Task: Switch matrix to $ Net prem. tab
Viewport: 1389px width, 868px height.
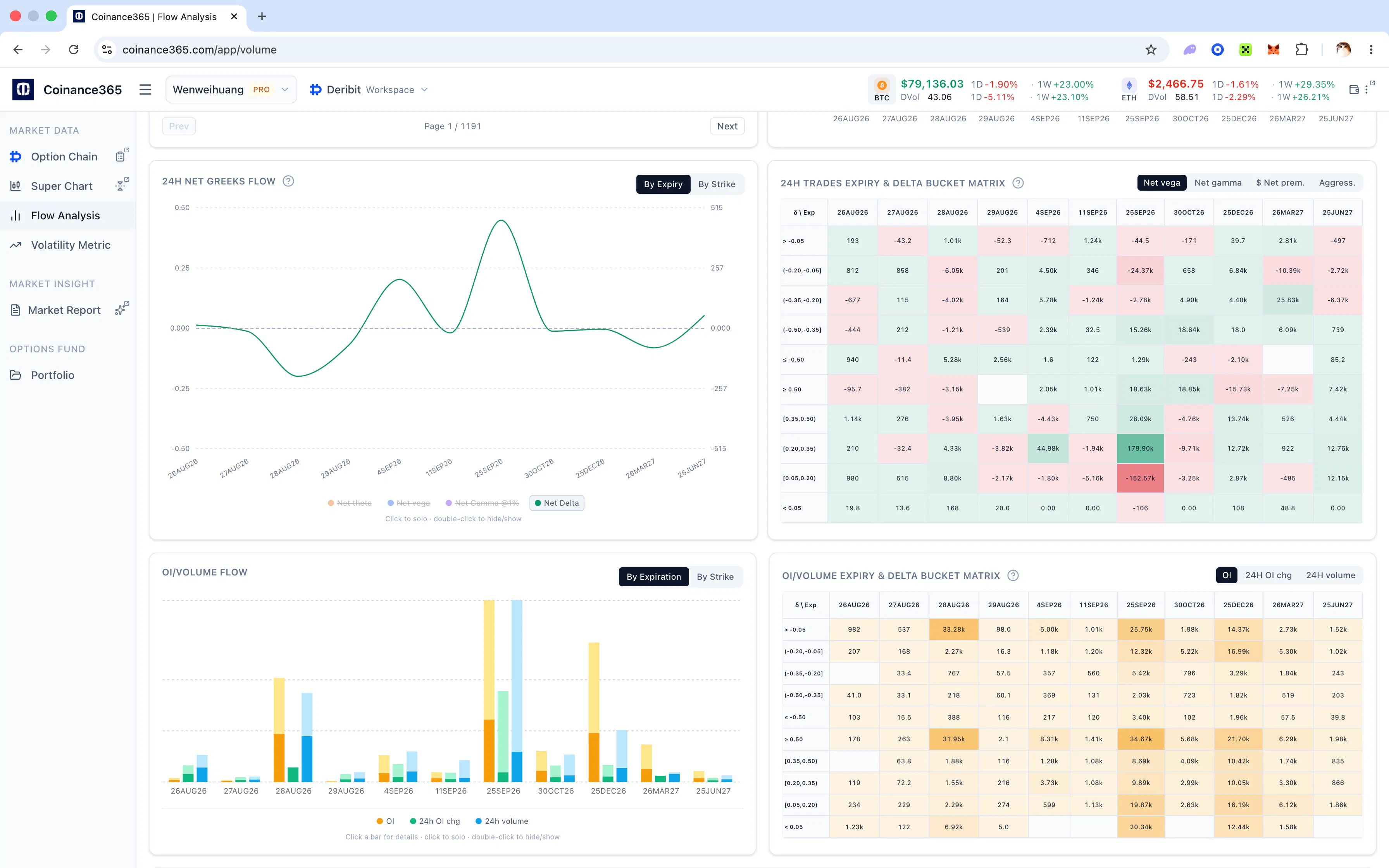Action: [1280, 183]
